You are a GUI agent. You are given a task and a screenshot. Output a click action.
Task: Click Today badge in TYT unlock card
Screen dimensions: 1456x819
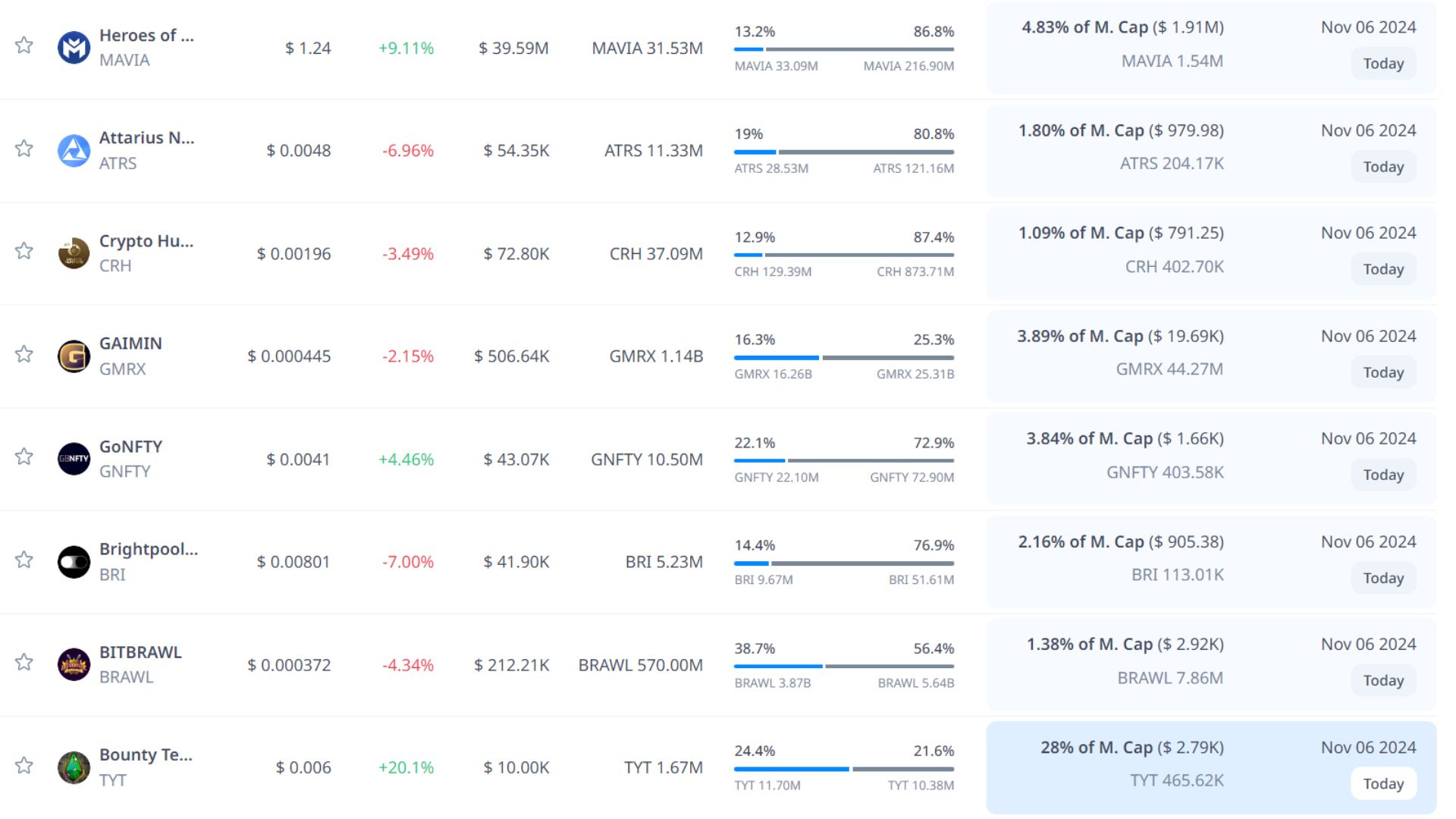tap(1382, 783)
